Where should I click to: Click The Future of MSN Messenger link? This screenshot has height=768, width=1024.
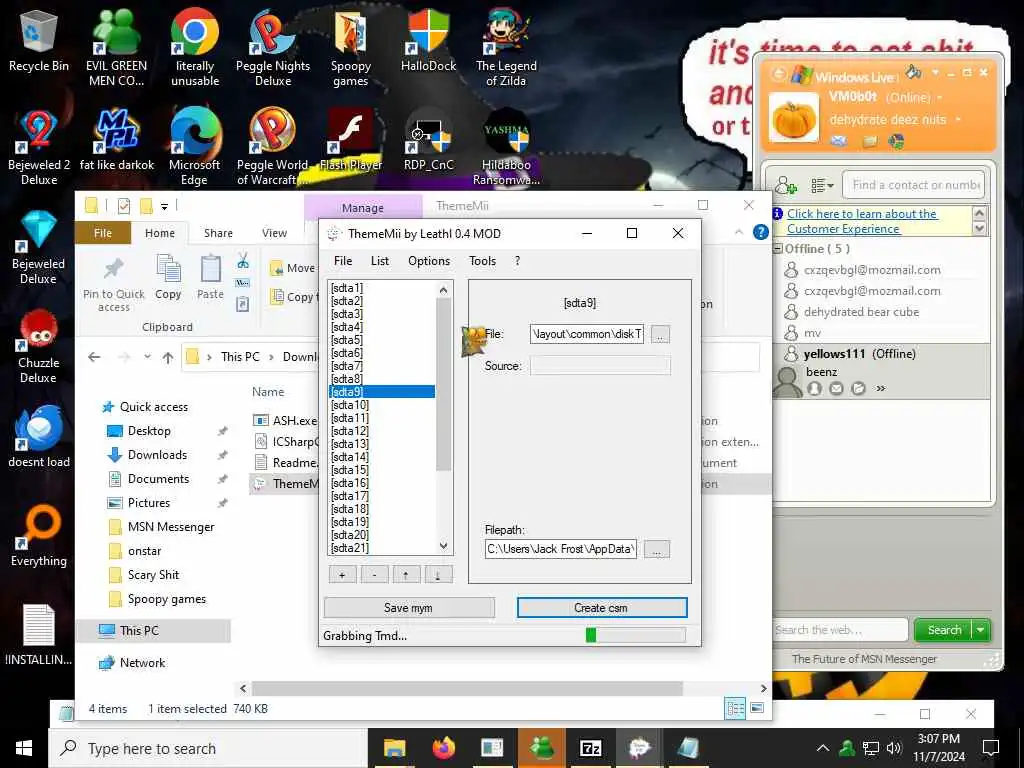pyautogui.click(x=864, y=659)
